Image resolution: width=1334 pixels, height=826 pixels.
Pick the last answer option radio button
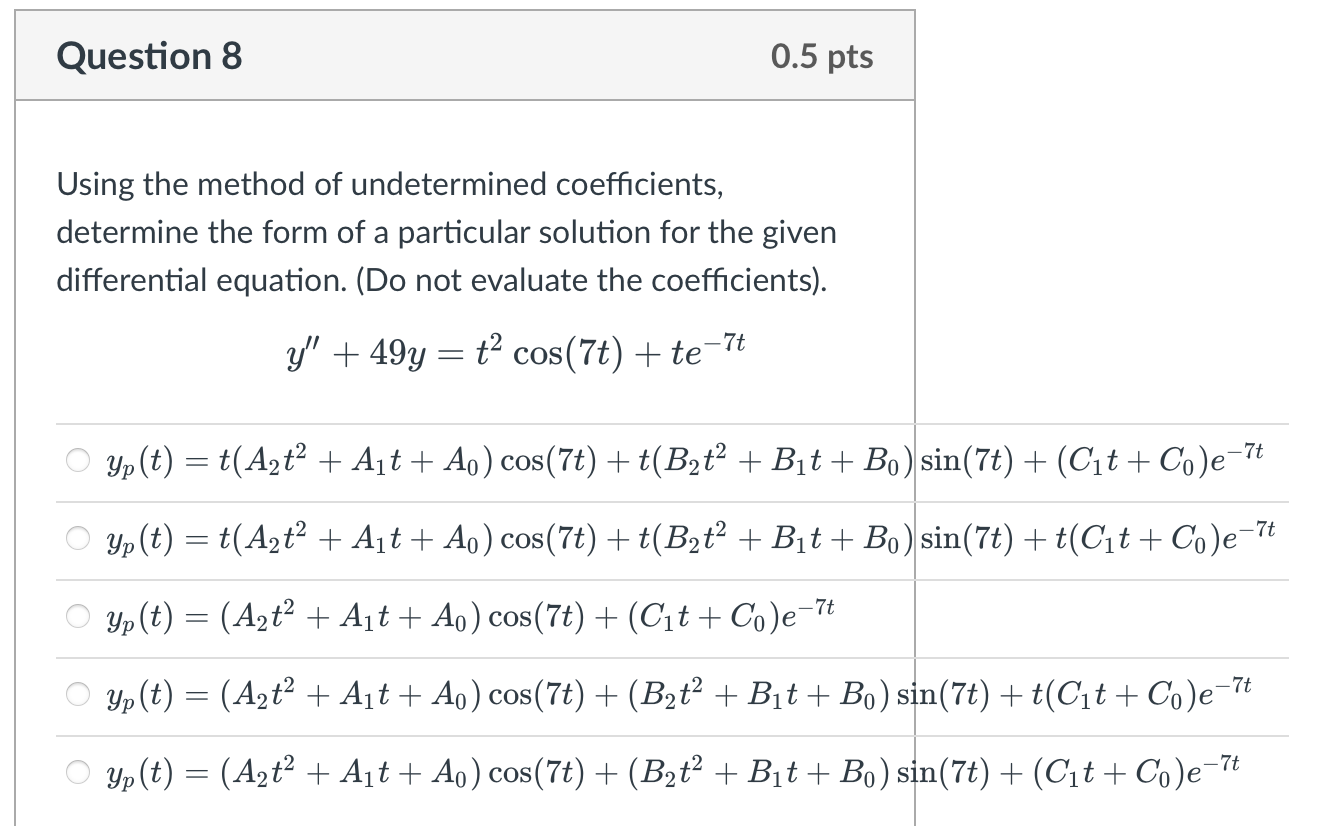click(x=78, y=771)
